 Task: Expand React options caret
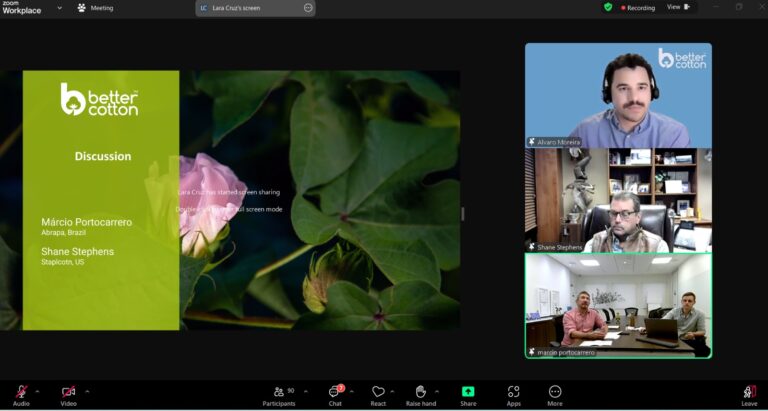(x=392, y=391)
